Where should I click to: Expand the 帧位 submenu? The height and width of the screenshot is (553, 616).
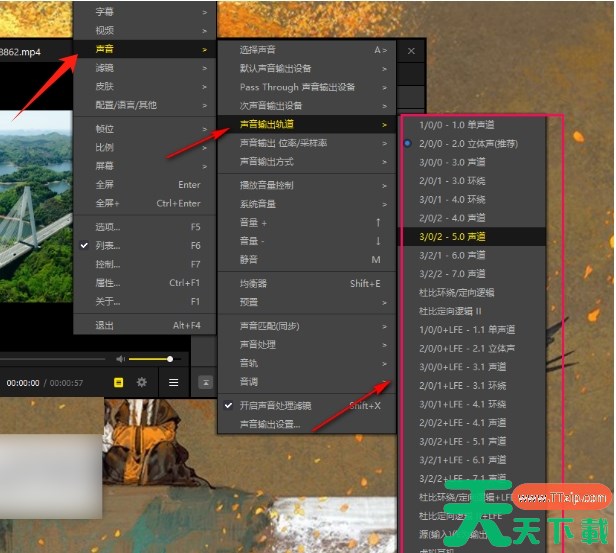pyautogui.click(x=145, y=129)
